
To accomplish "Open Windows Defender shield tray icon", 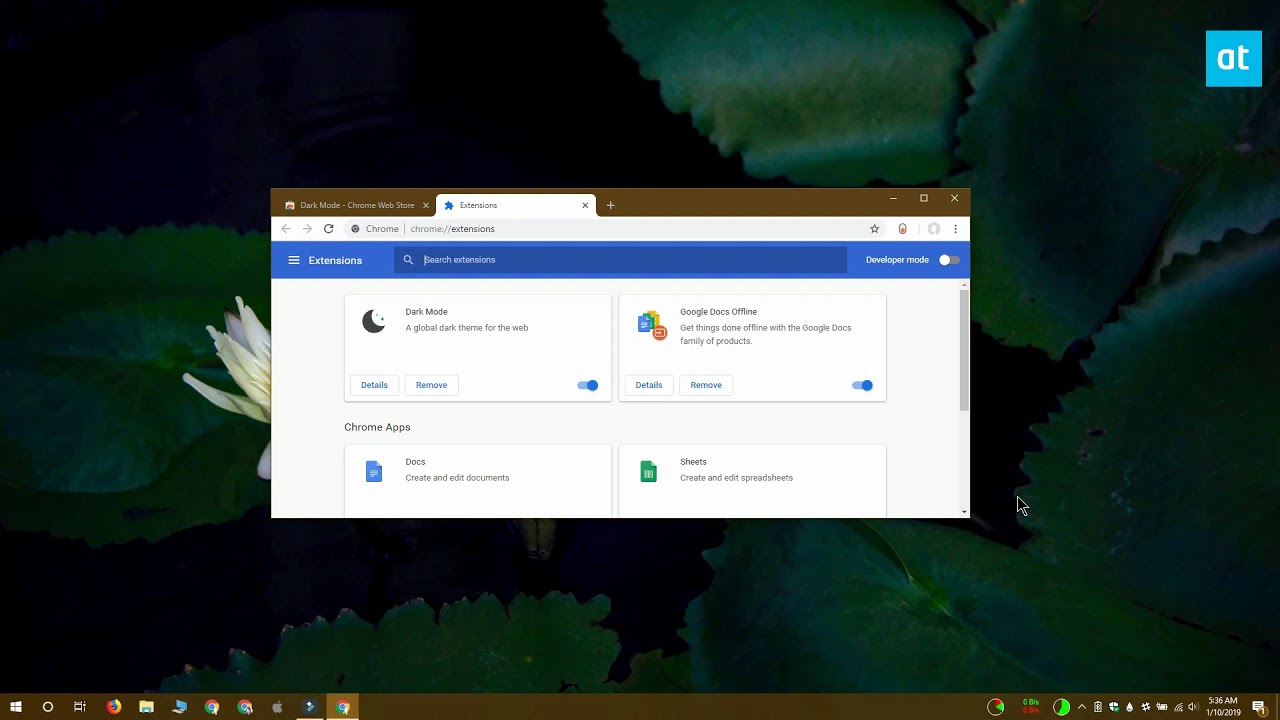I will [1114, 707].
